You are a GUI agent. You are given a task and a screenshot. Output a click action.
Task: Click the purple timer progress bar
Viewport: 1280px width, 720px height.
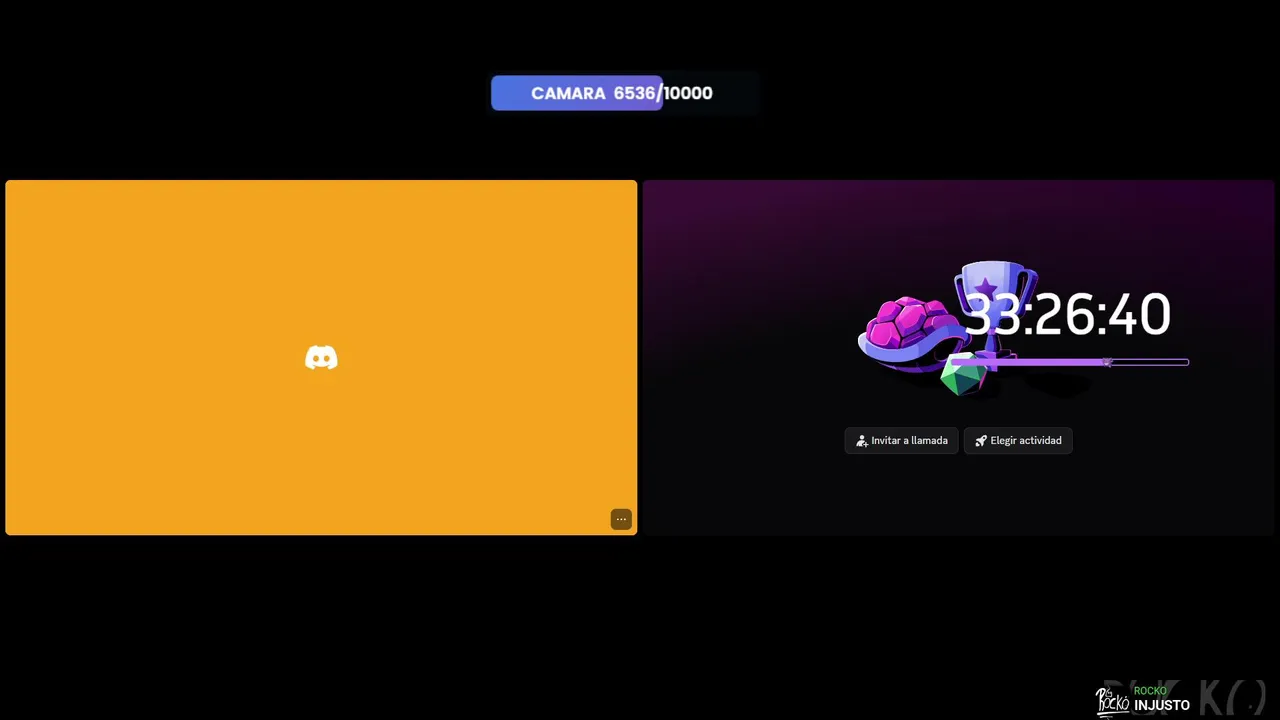click(x=1068, y=362)
